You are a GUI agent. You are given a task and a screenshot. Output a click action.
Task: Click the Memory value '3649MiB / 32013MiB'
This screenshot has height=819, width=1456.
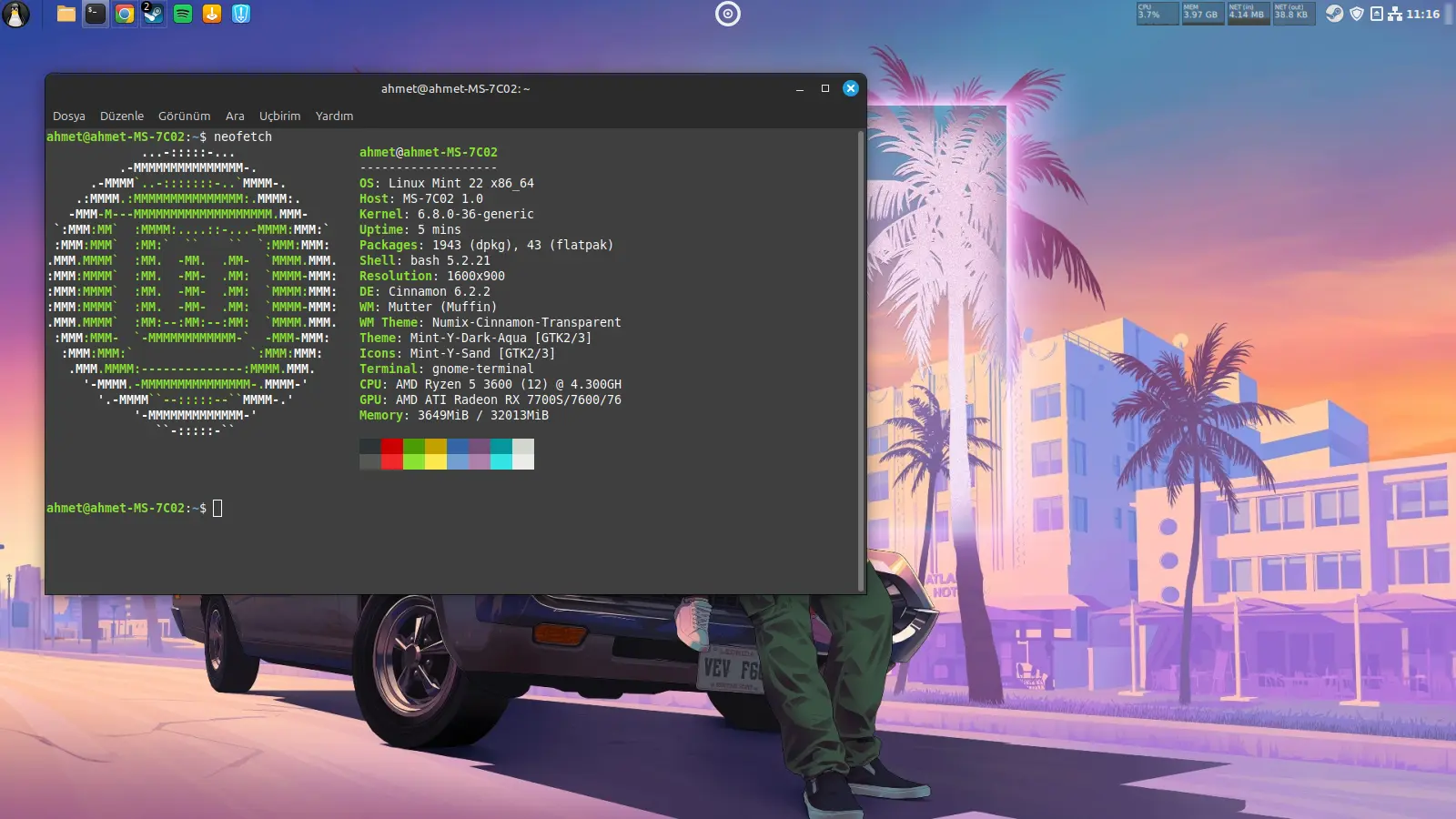[483, 415]
